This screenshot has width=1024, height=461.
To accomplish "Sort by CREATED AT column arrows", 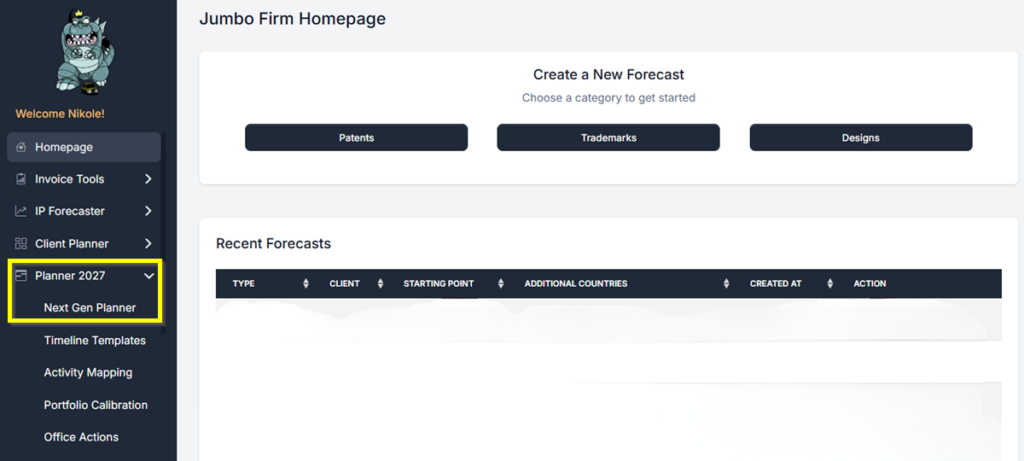I will (830, 284).
